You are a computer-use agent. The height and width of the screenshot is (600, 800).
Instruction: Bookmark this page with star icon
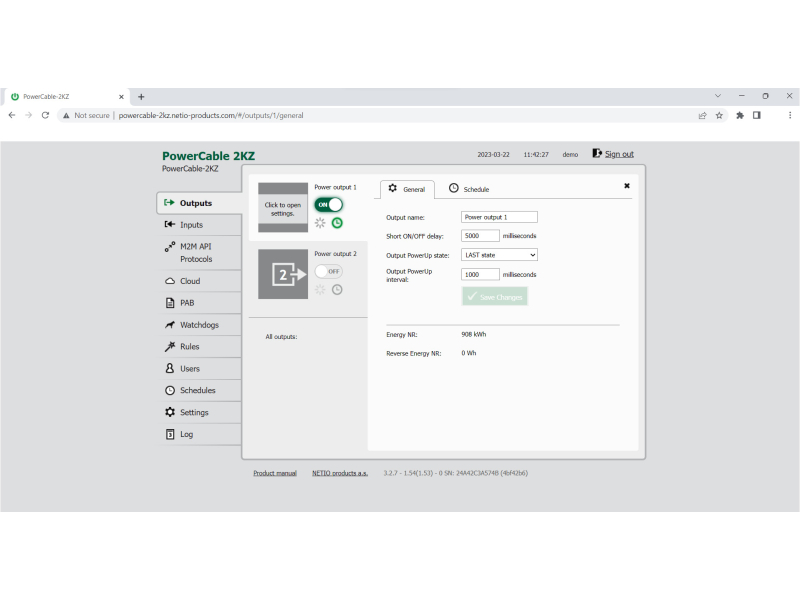[719, 115]
